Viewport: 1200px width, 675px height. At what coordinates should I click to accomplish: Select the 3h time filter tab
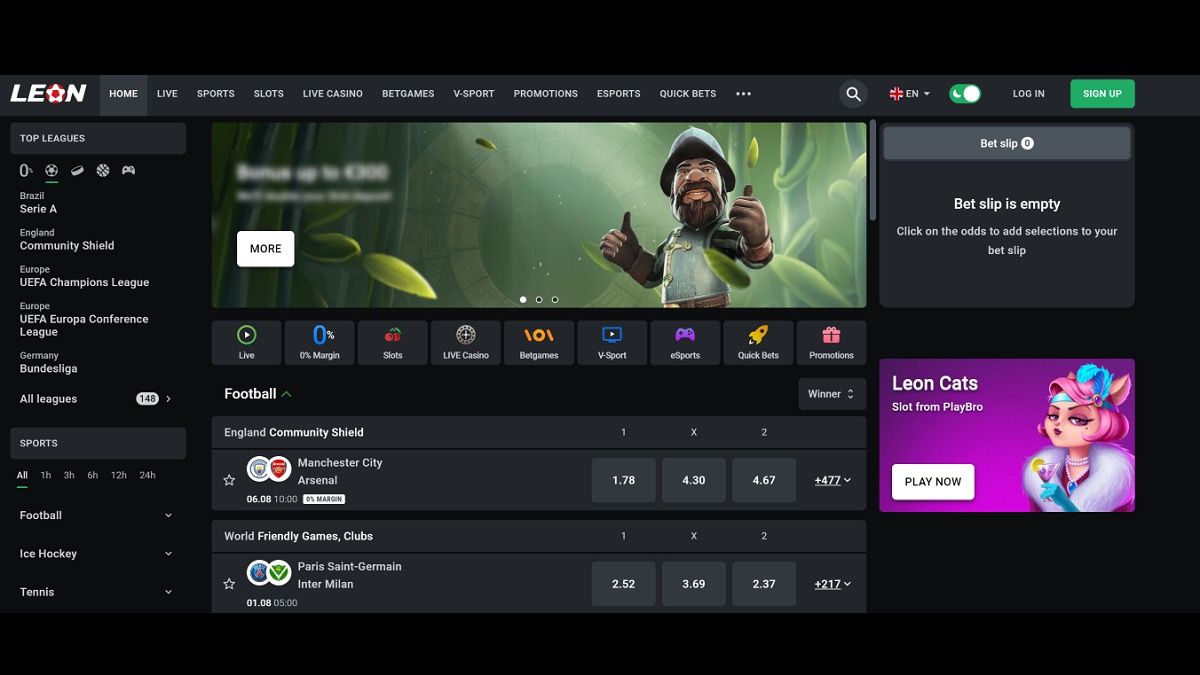(x=69, y=475)
